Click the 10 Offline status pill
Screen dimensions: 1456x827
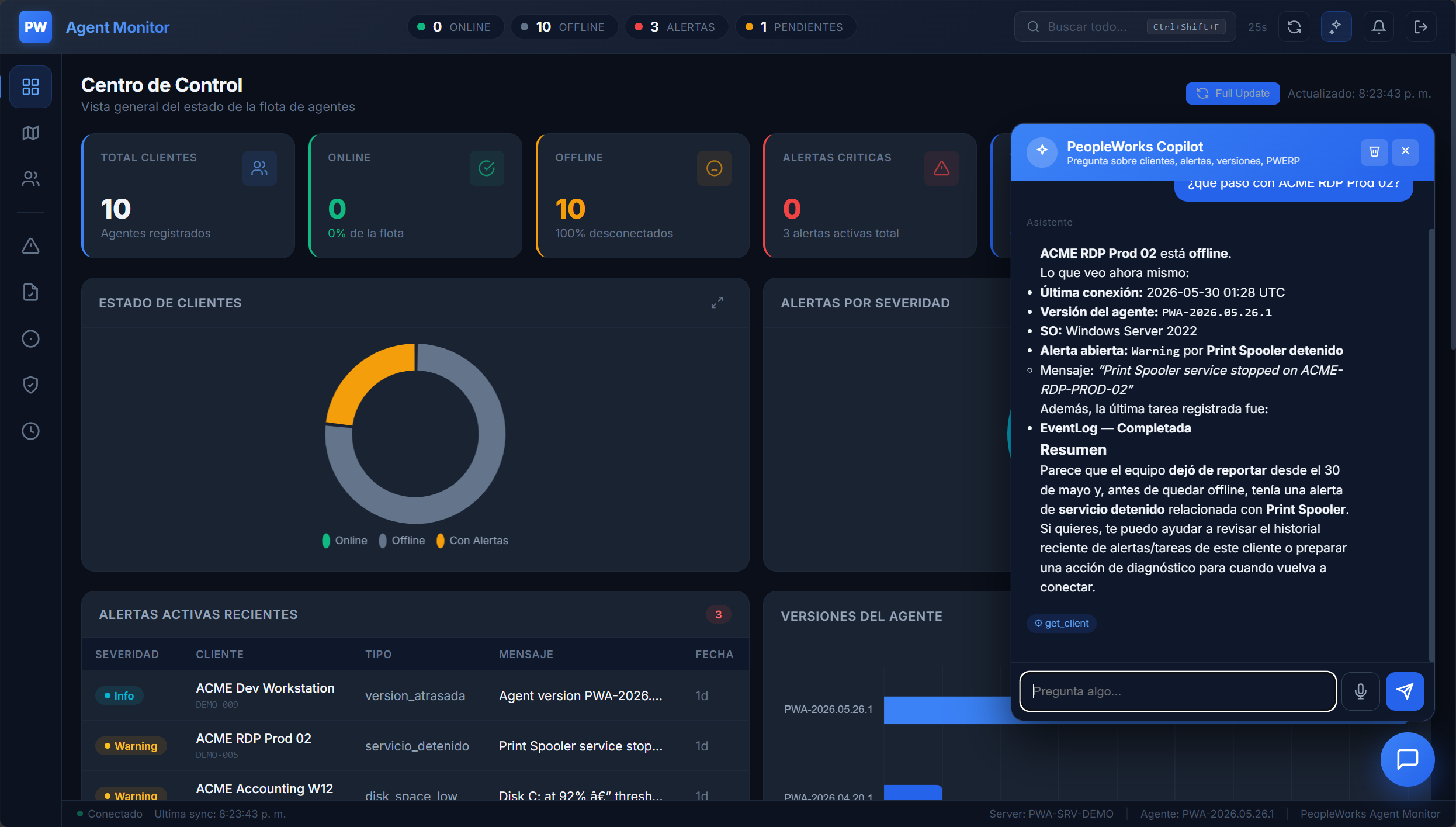click(564, 27)
